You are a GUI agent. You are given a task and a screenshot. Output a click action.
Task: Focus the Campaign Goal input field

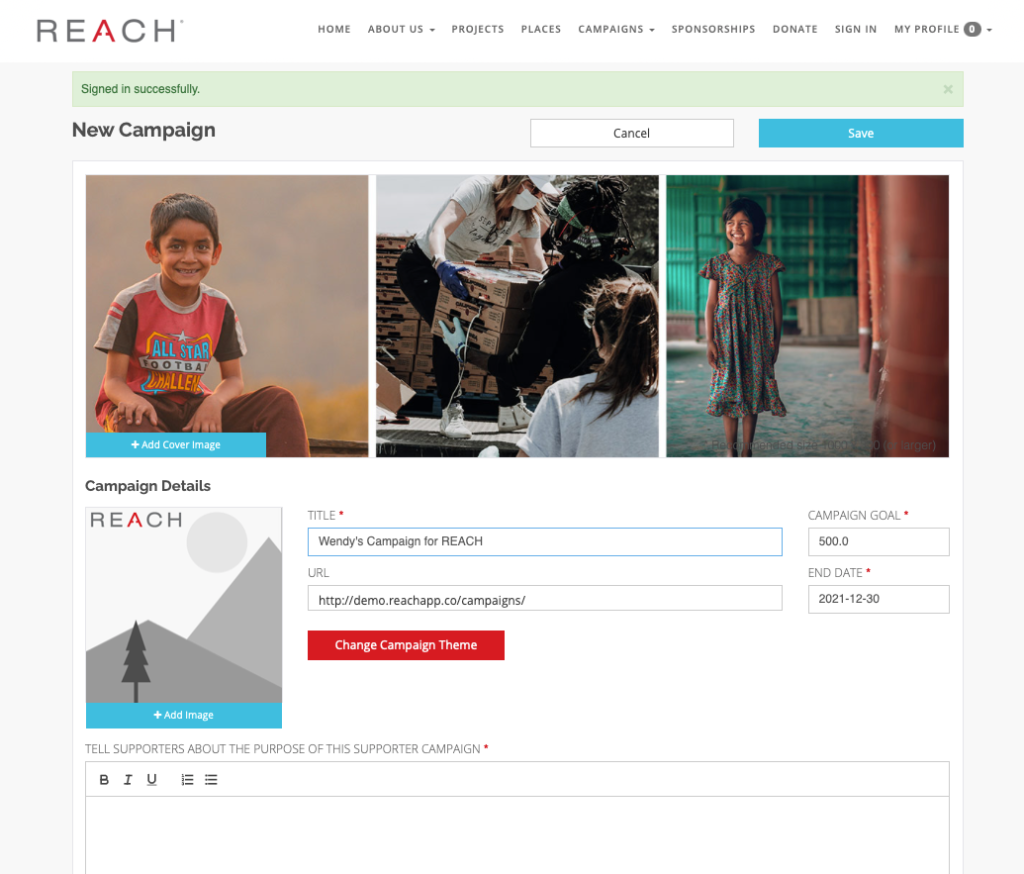coord(878,542)
